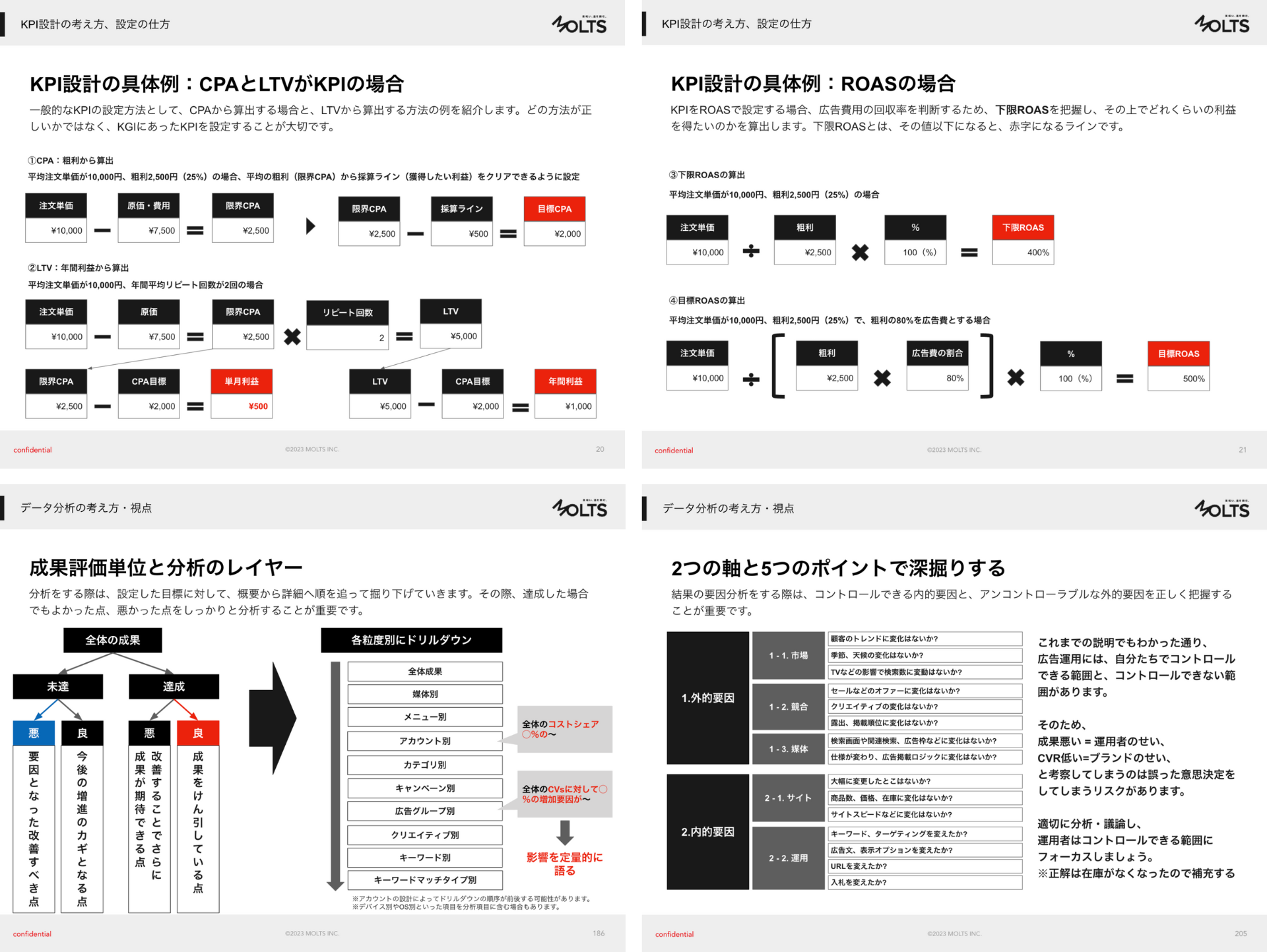
Task: Click the red 下限ROAS result box
Action: tap(1023, 228)
